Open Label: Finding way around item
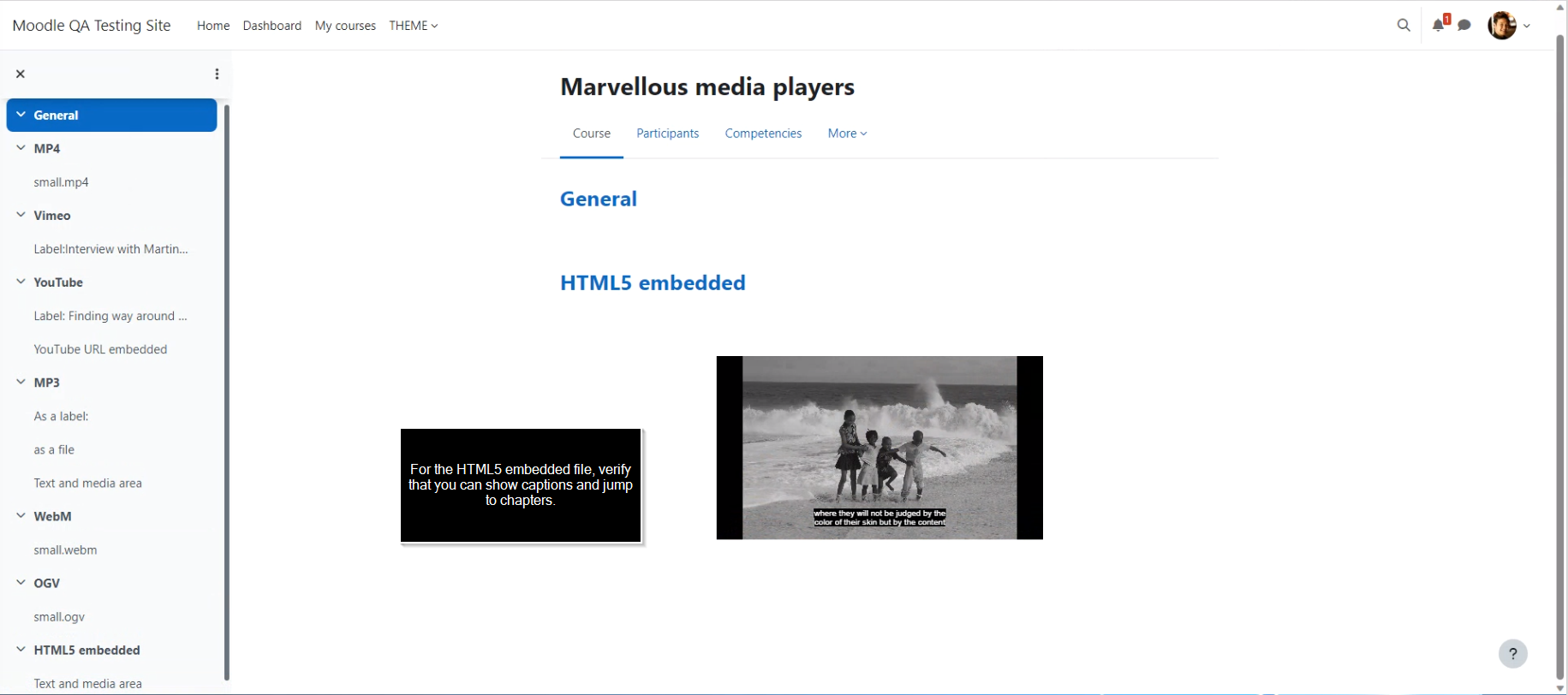Viewport: 1568px width, 695px height. point(110,316)
